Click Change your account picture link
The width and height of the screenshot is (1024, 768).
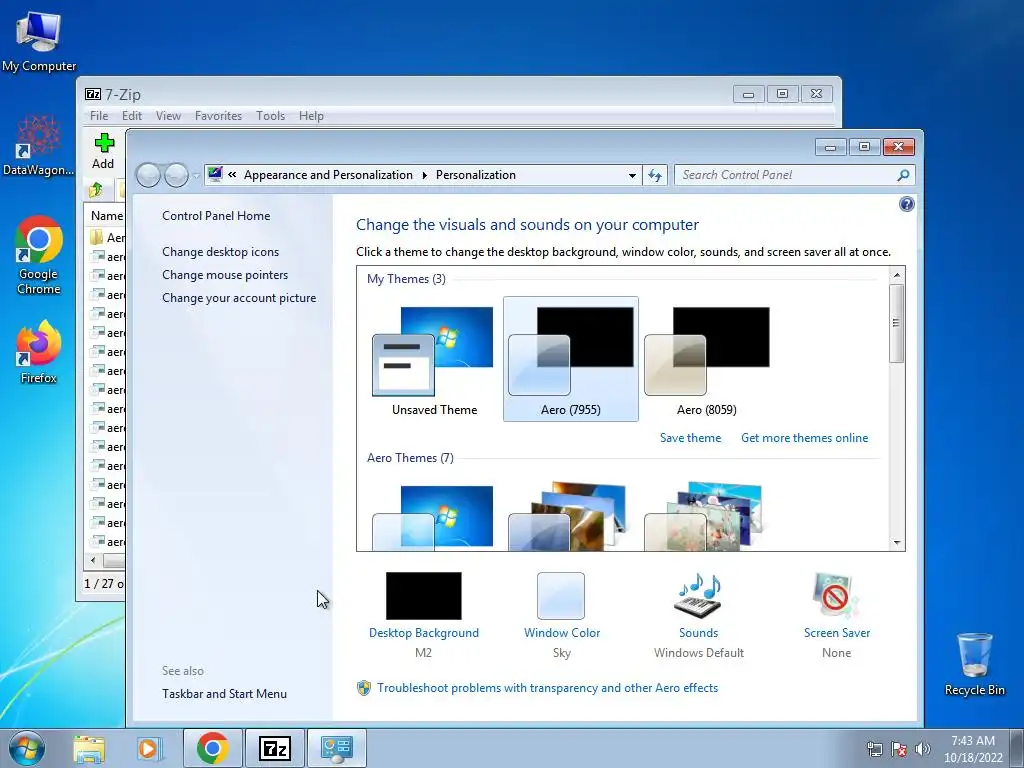[239, 298]
